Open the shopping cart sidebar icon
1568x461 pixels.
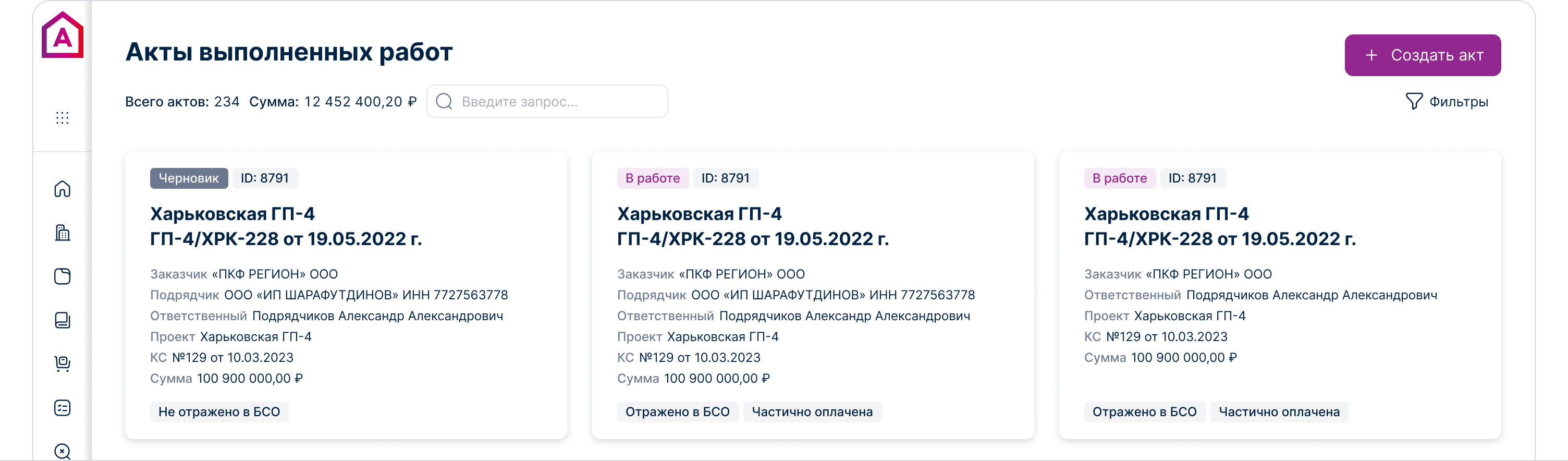click(x=62, y=363)
